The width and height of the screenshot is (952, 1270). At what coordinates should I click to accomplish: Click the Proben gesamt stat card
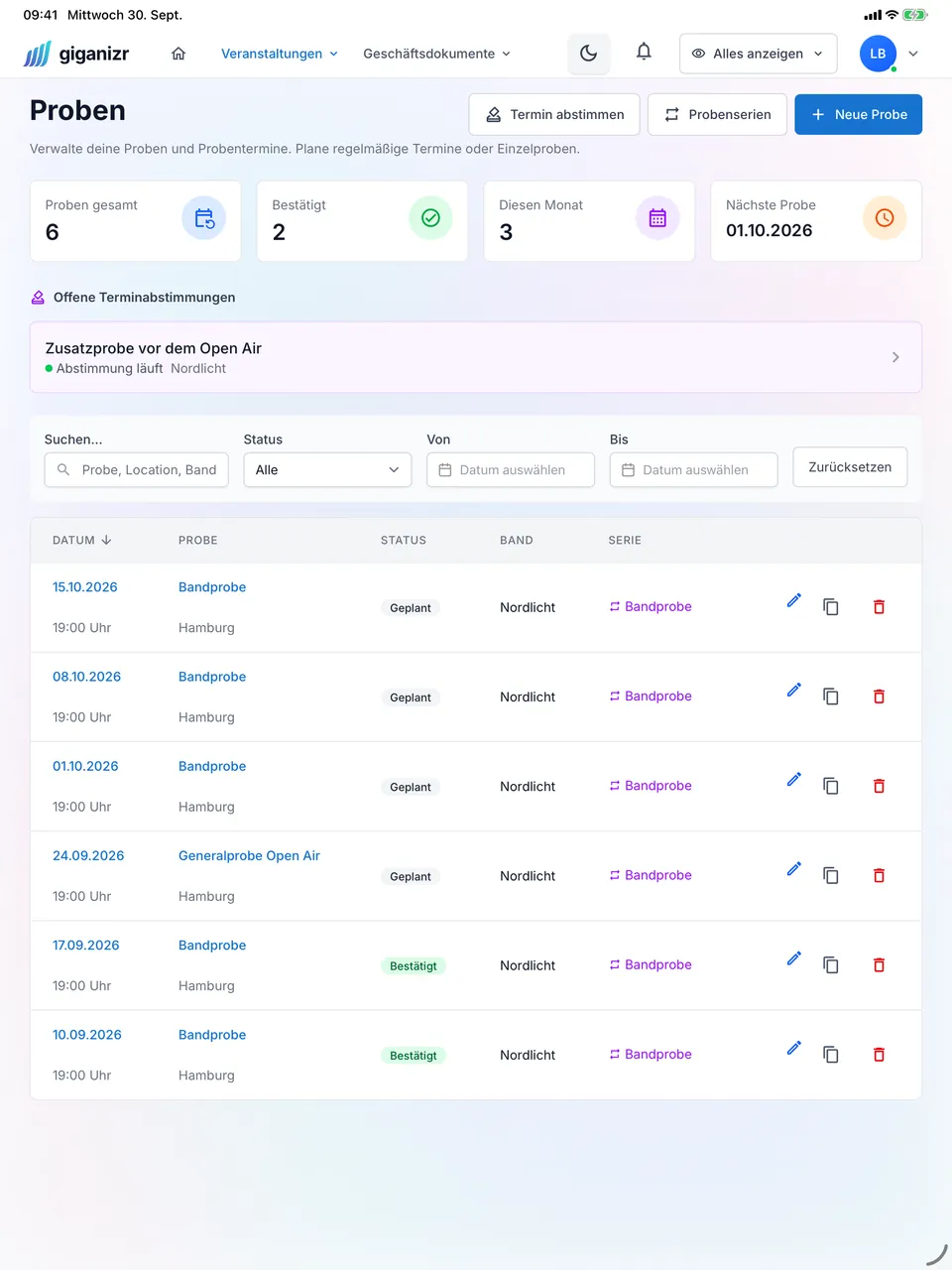point(136,221)
